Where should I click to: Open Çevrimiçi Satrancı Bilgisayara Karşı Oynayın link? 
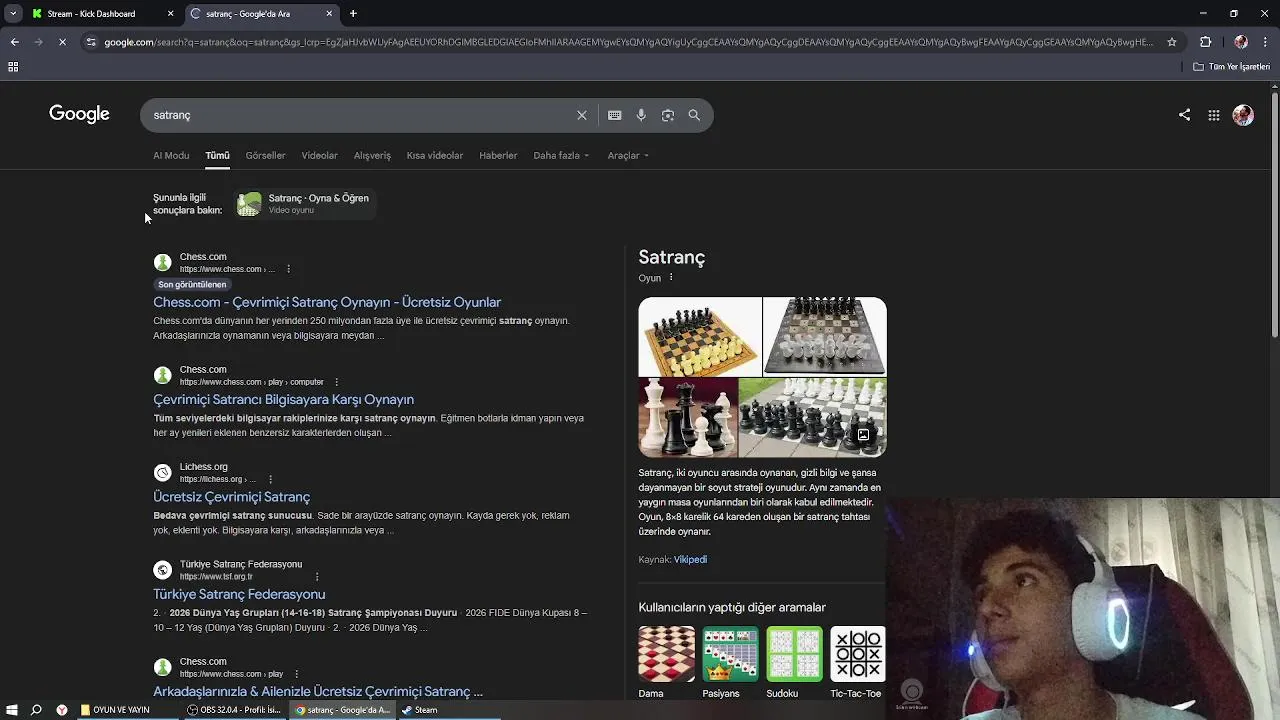(x=283, y=399)
